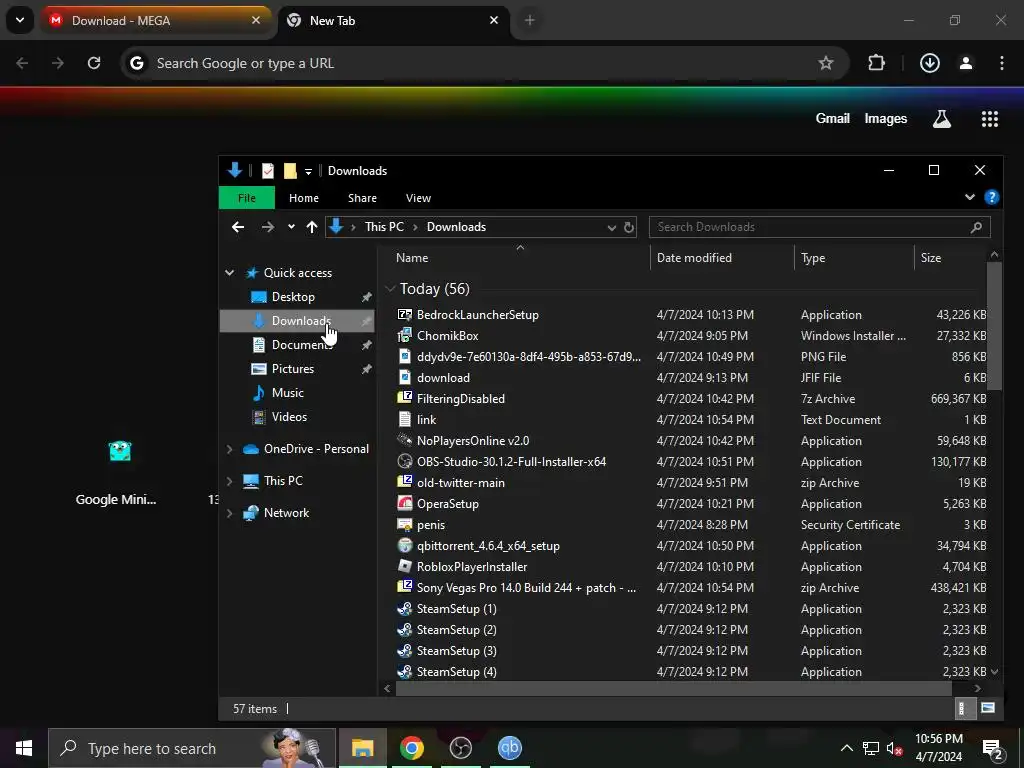Click the OBS-Studio installer file icon
The image size is (1024, 768).
point(405,462)
